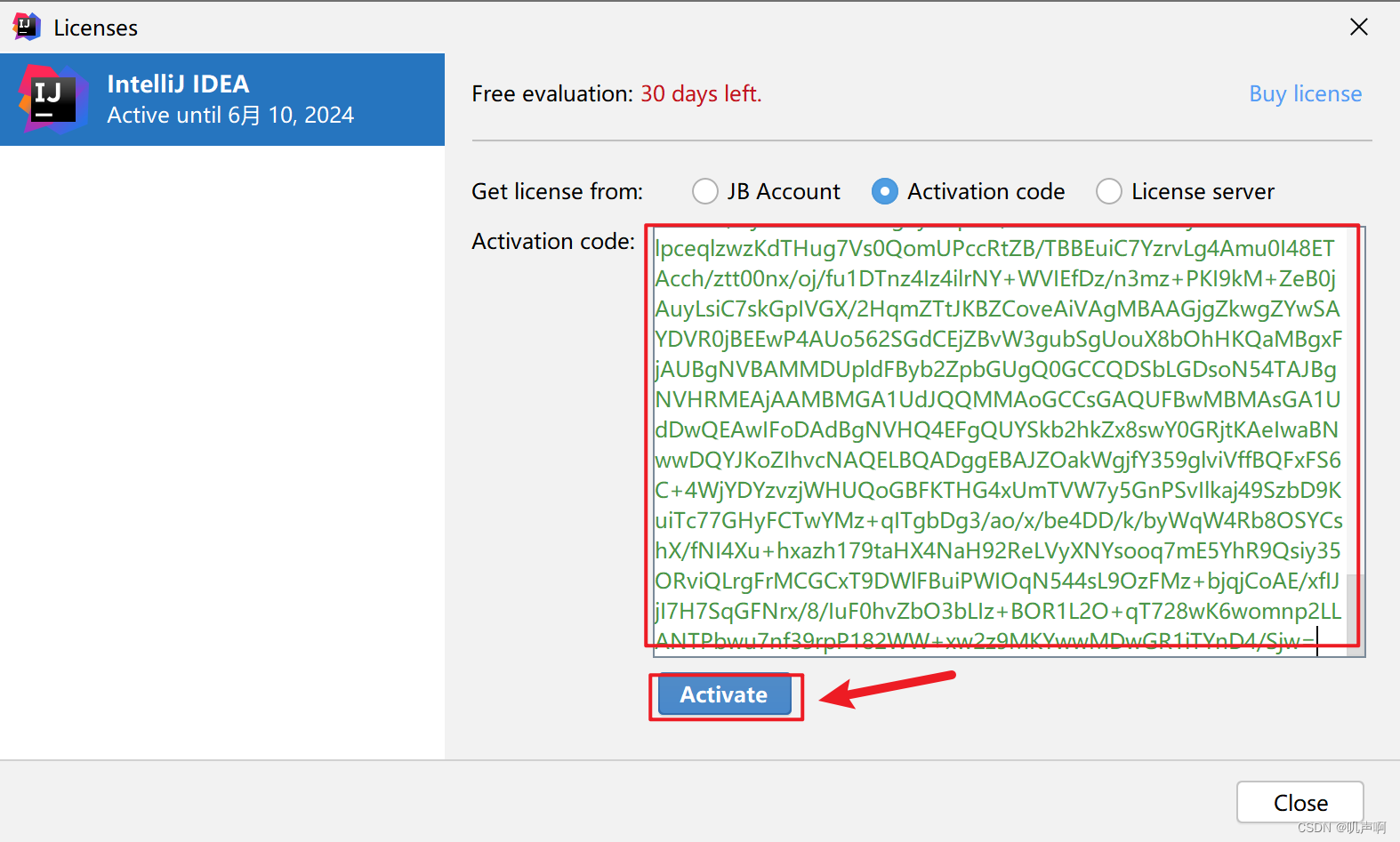Click the 'Activation code:' field label
The image size is (1400, 842).
553,241
